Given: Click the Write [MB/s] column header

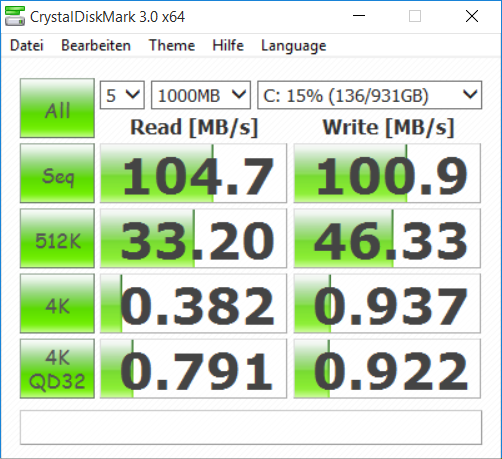Looking at the screenshot, I should [x=388, y=128].
